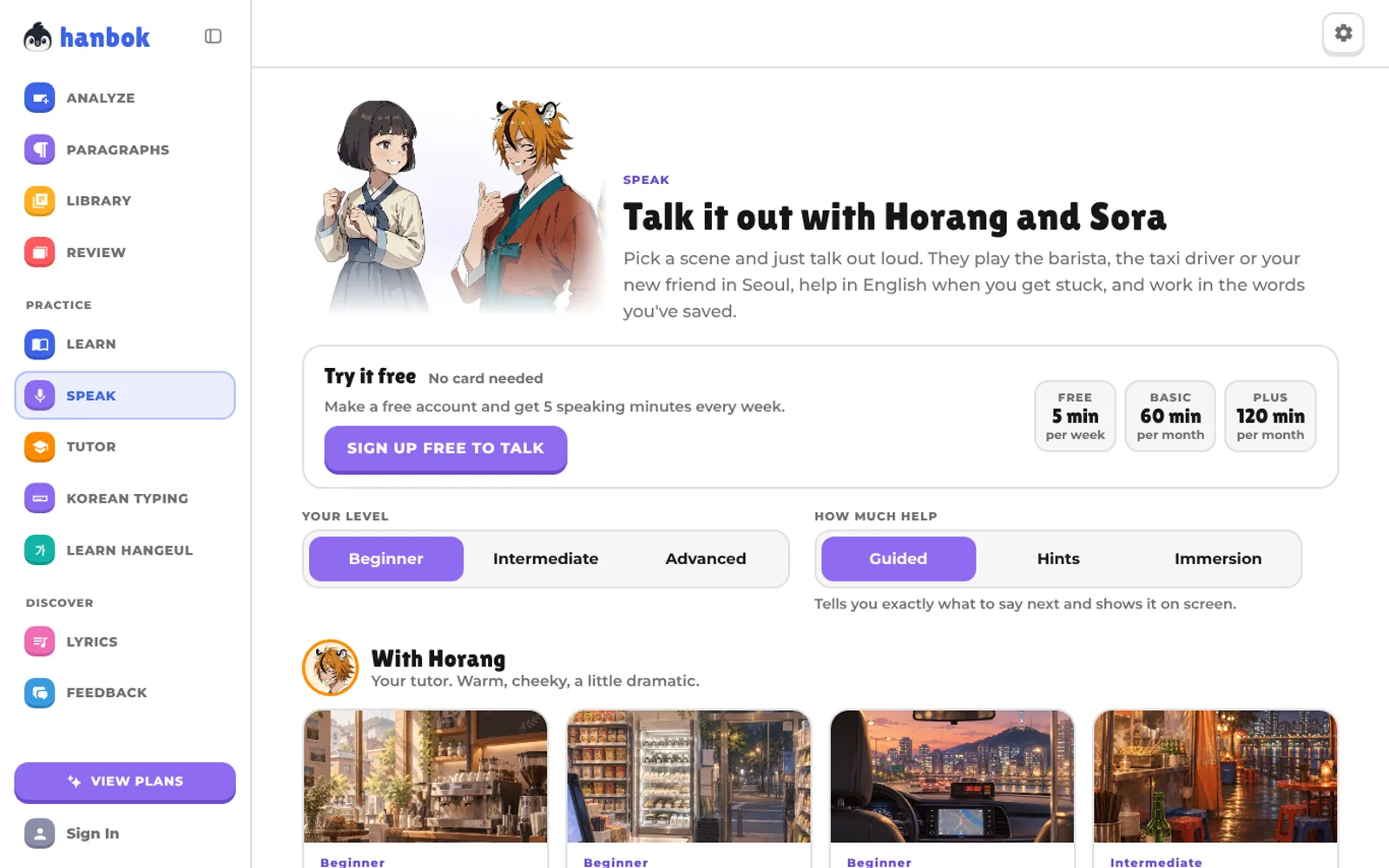
Task: Select the Advanced level option
Action: [x=706, y=559]
